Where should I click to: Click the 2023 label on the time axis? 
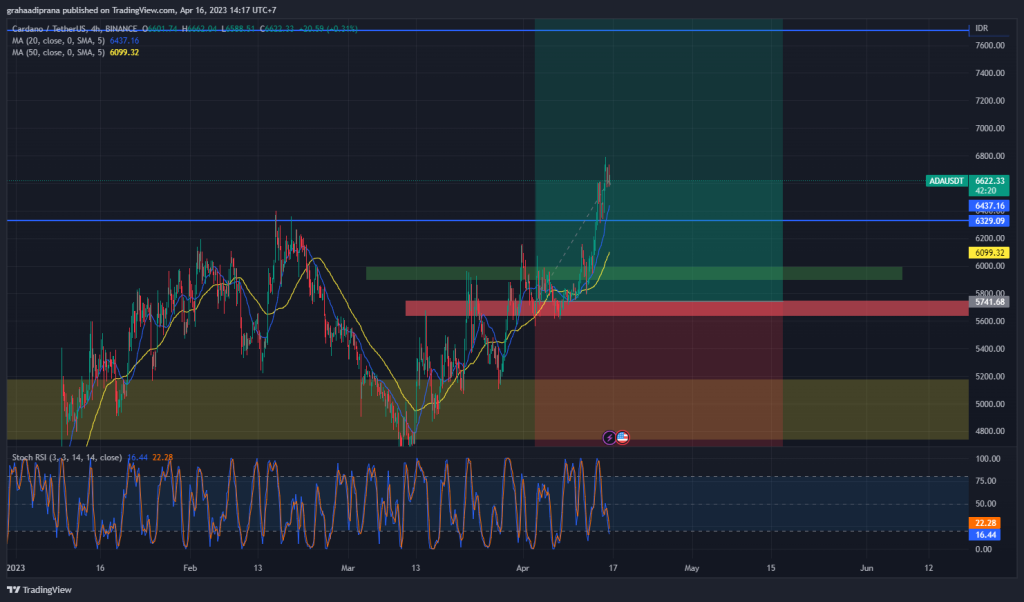(16, 568)
